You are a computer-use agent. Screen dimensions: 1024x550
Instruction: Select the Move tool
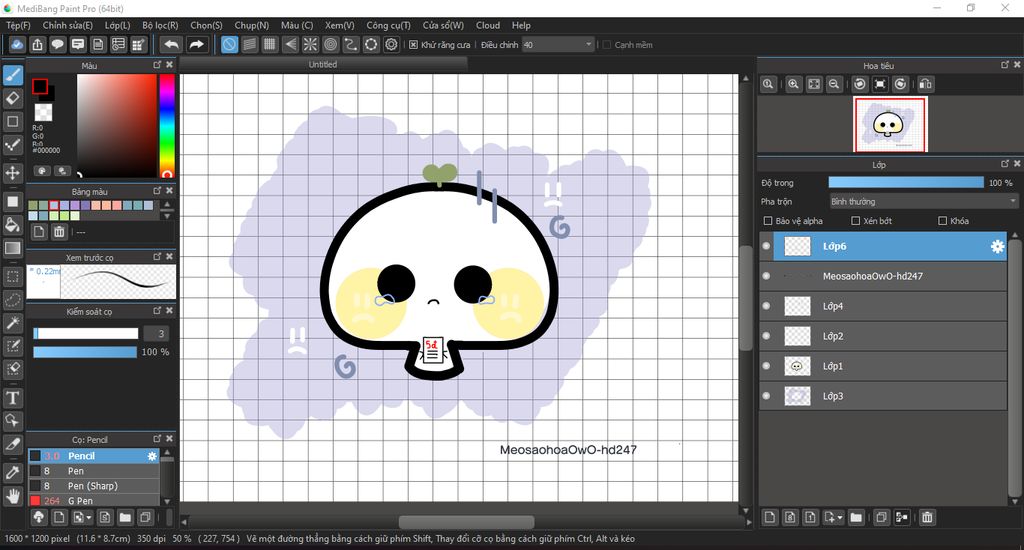click(x=12, y=173)
